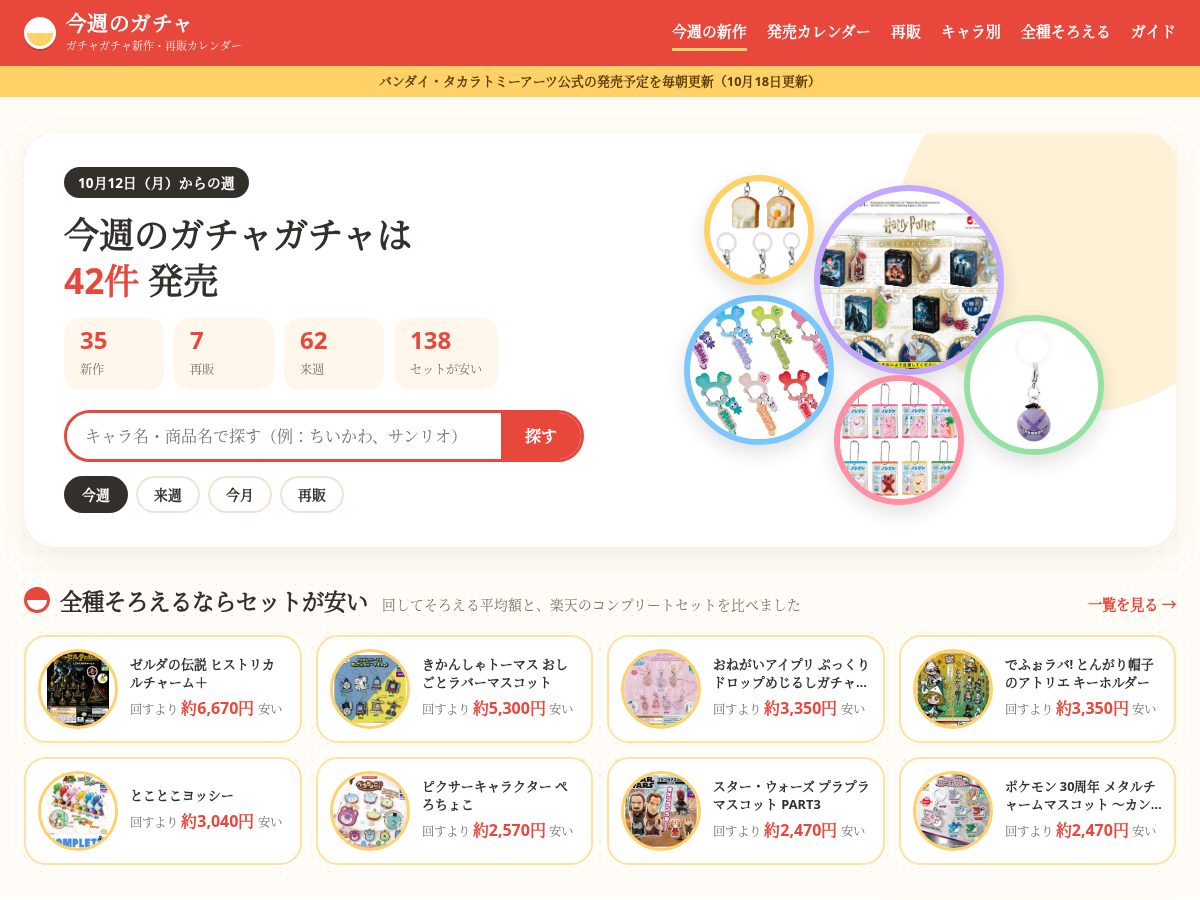This screenshot has width=1200, height=900.
Task: Open 今週の新作 navigation tab
Action: [709, 32]
